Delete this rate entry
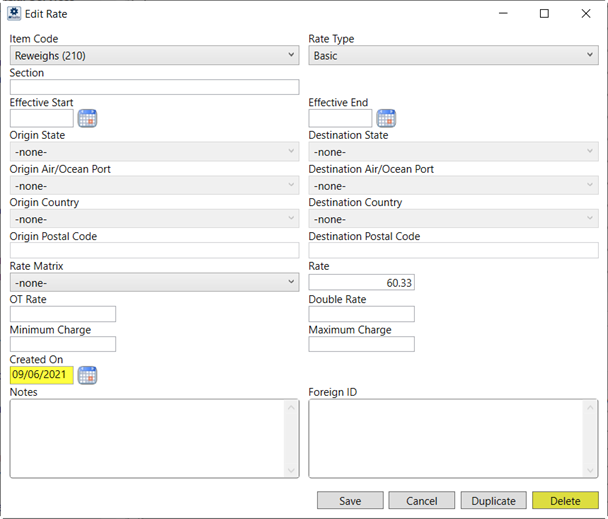 [565, 500]
